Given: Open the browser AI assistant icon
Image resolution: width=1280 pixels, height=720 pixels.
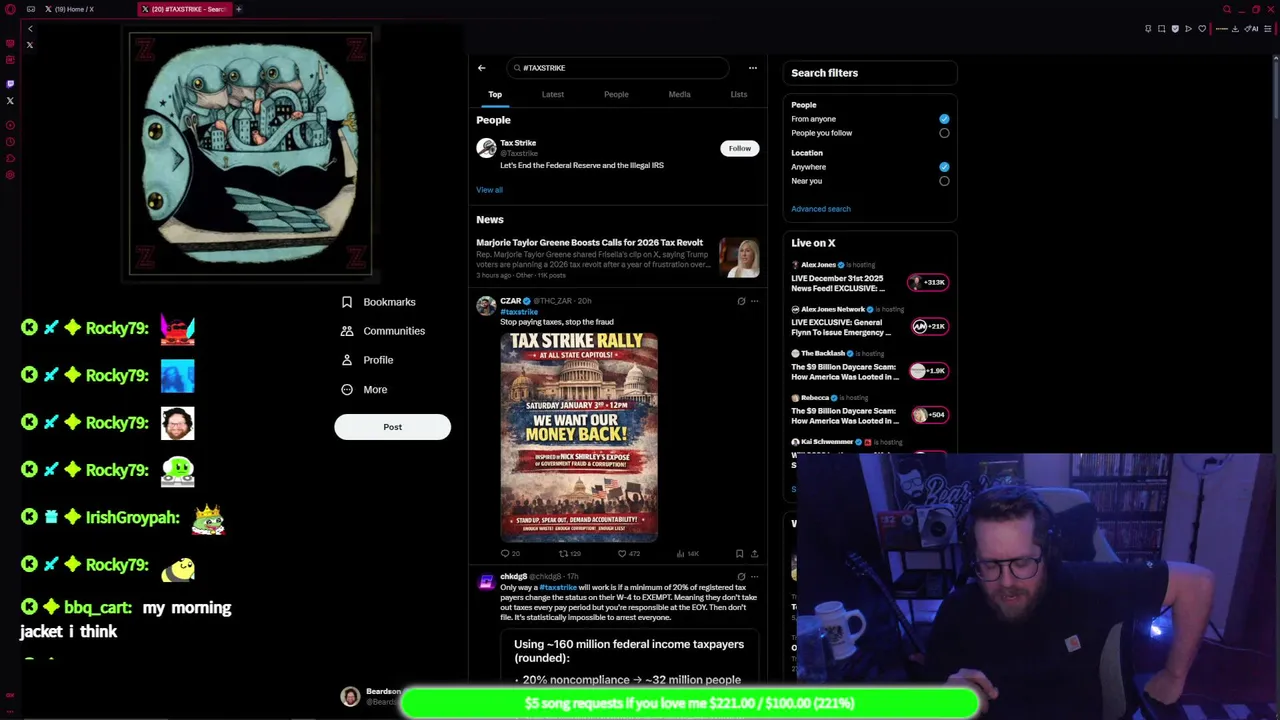Looking at the screenshot, I should [1253, 29].
